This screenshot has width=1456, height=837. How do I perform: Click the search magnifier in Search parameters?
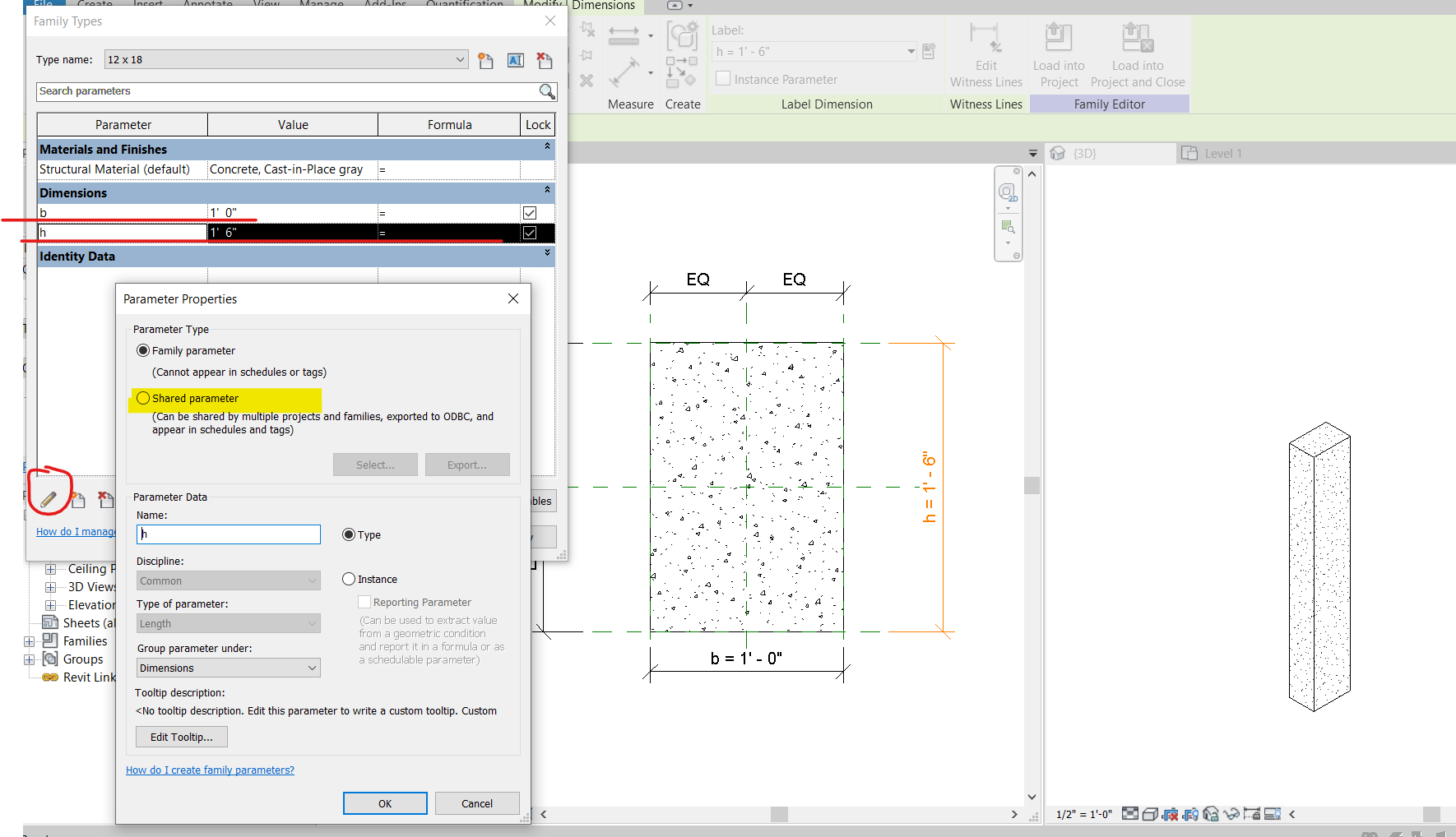click(x=547, y=91)
